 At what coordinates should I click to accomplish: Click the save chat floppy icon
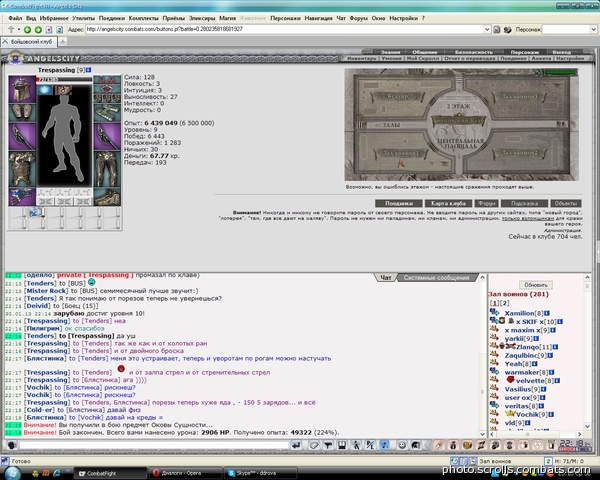(x=342, y=445)
